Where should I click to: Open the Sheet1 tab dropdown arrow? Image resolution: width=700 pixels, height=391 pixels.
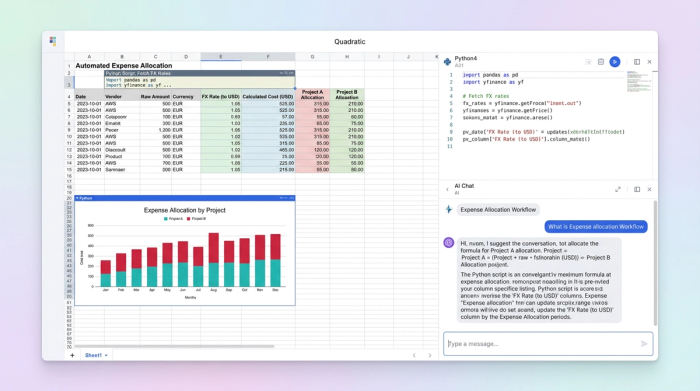pos(106,356)
